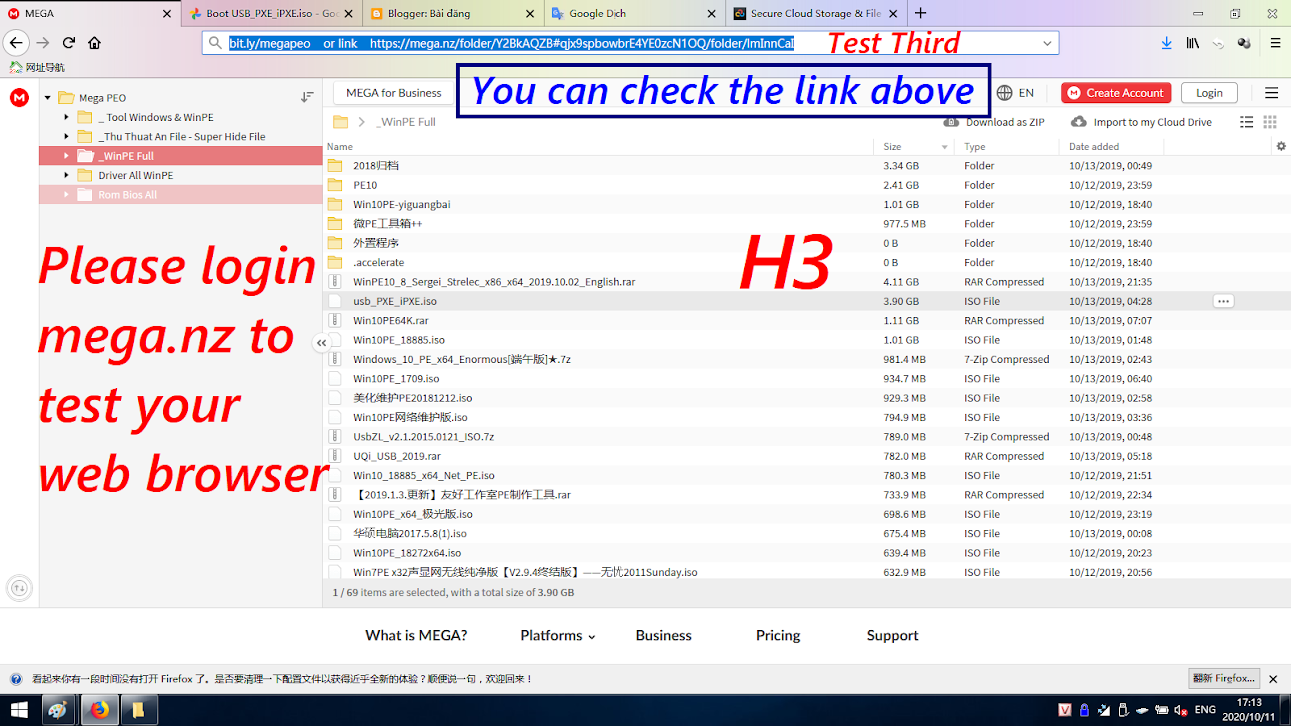This screenshot has height=726, width=1291.
Task: Click the volume muted tray icon
Action: tap(1182, 710)
